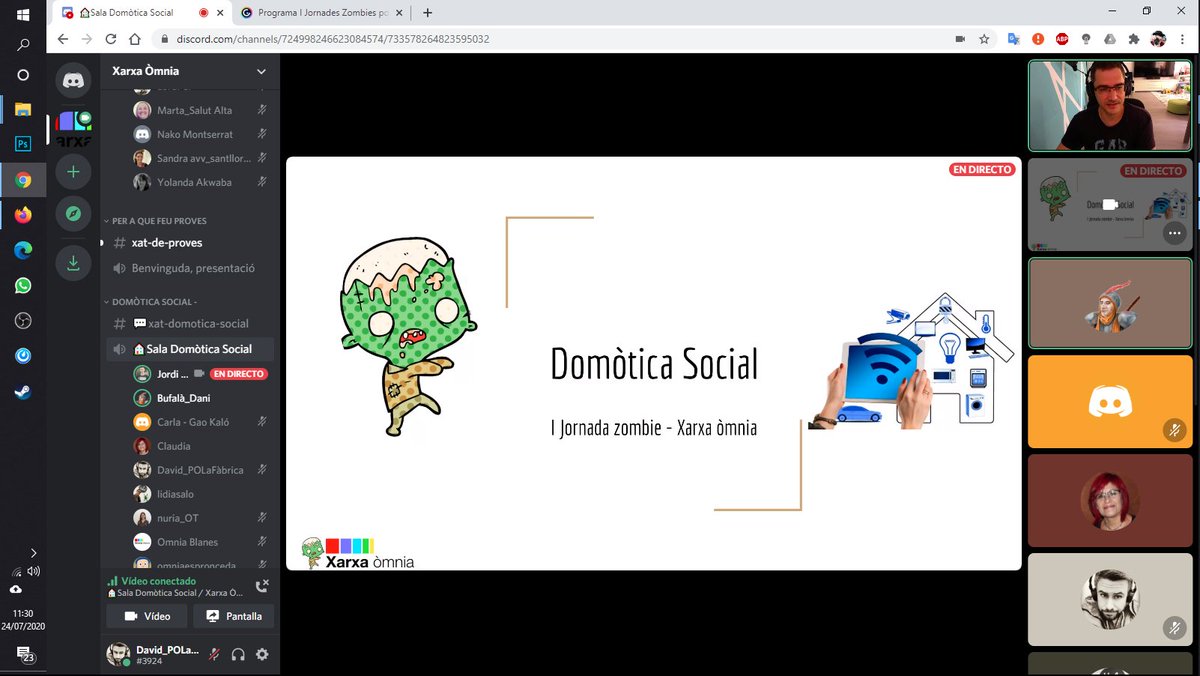Disconnect the call using the phone icon

point(262,585)
